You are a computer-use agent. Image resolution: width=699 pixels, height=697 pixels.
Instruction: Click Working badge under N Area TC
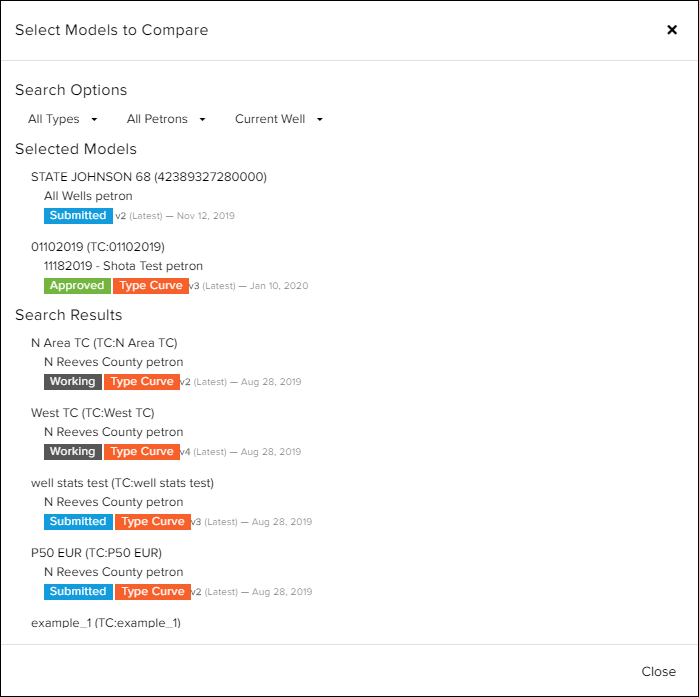click(x=72, y=381)
